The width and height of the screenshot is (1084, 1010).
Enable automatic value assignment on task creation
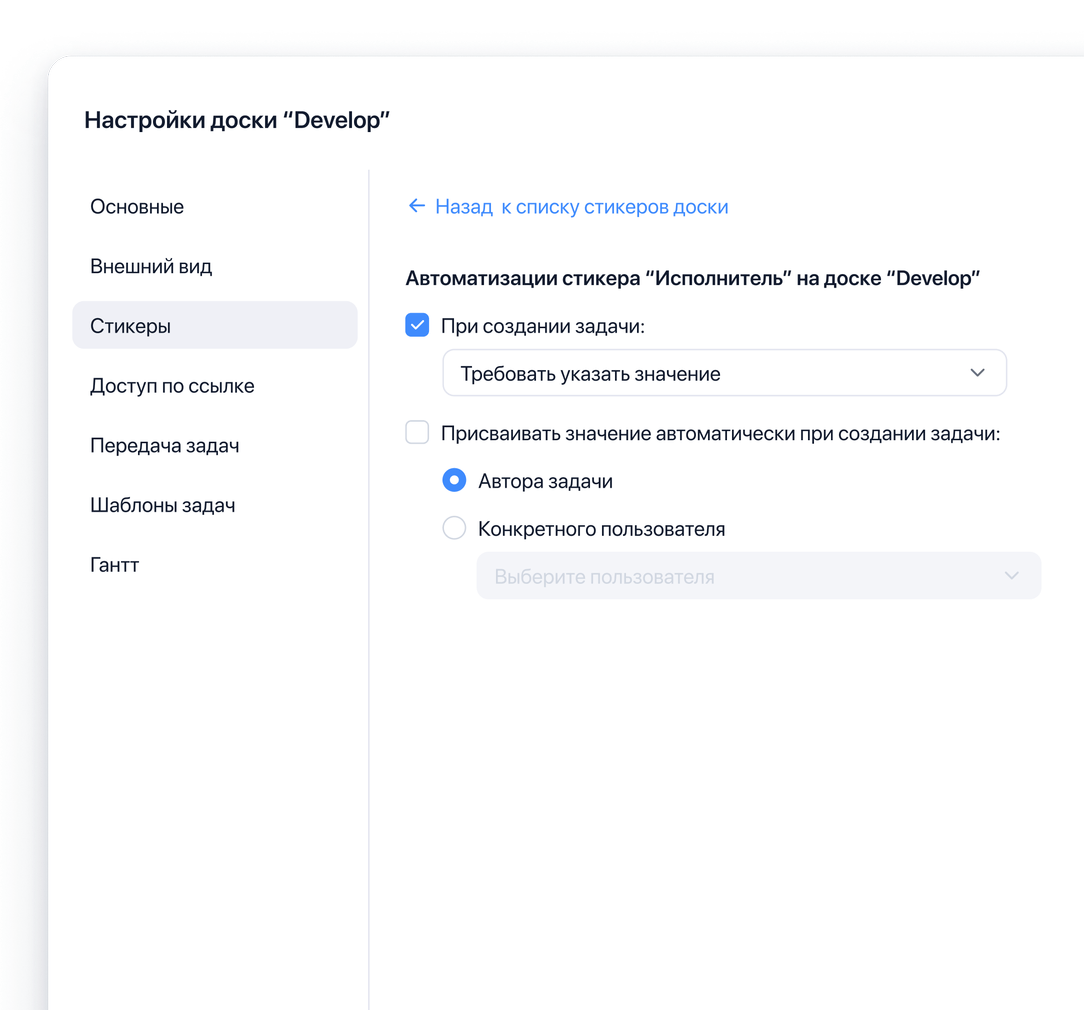417,432
